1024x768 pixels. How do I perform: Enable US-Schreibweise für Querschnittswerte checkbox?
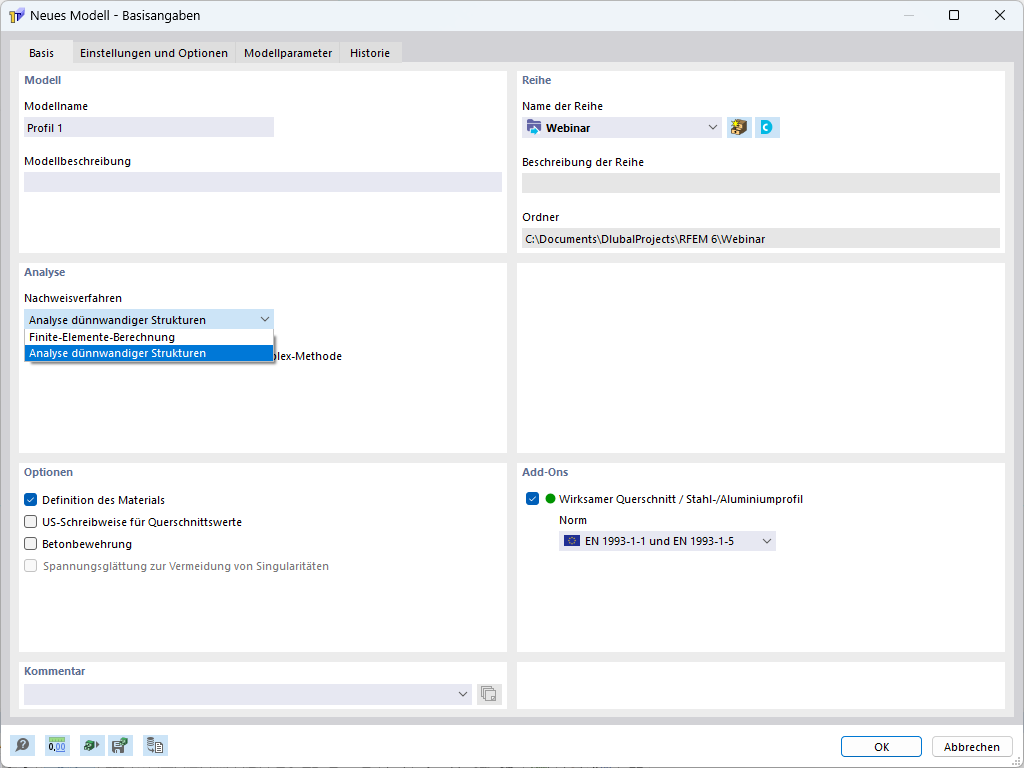click(x=31, y=522)
